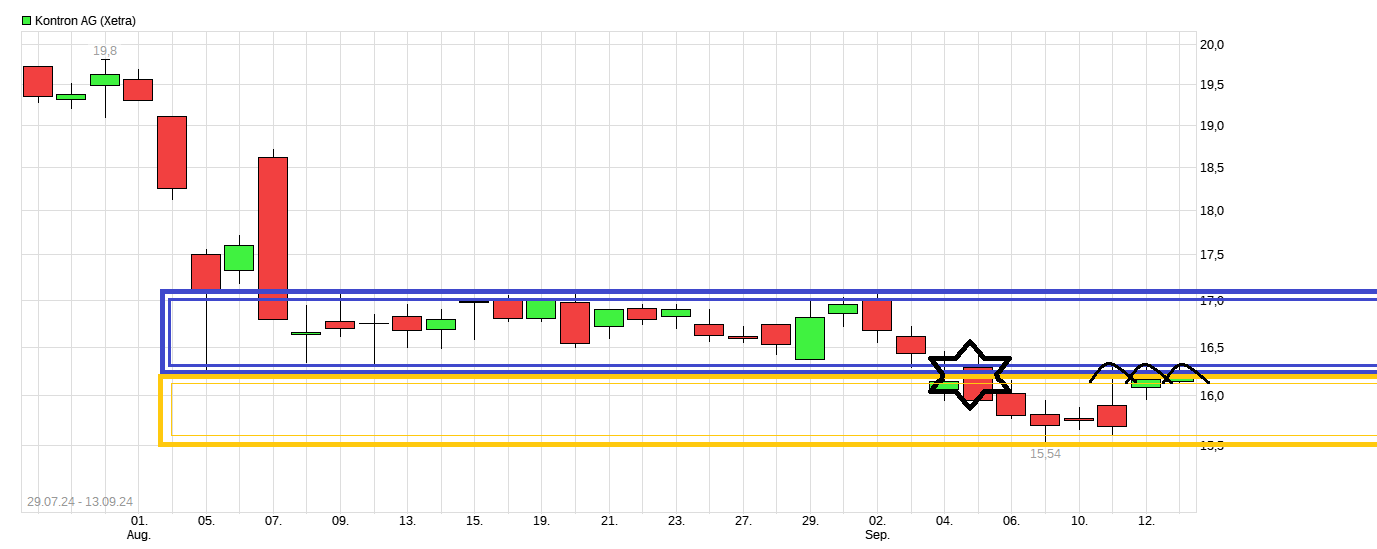Click the 17,5 value on the price axis
Screen dimensions: 1377x549
[1213, 255]
